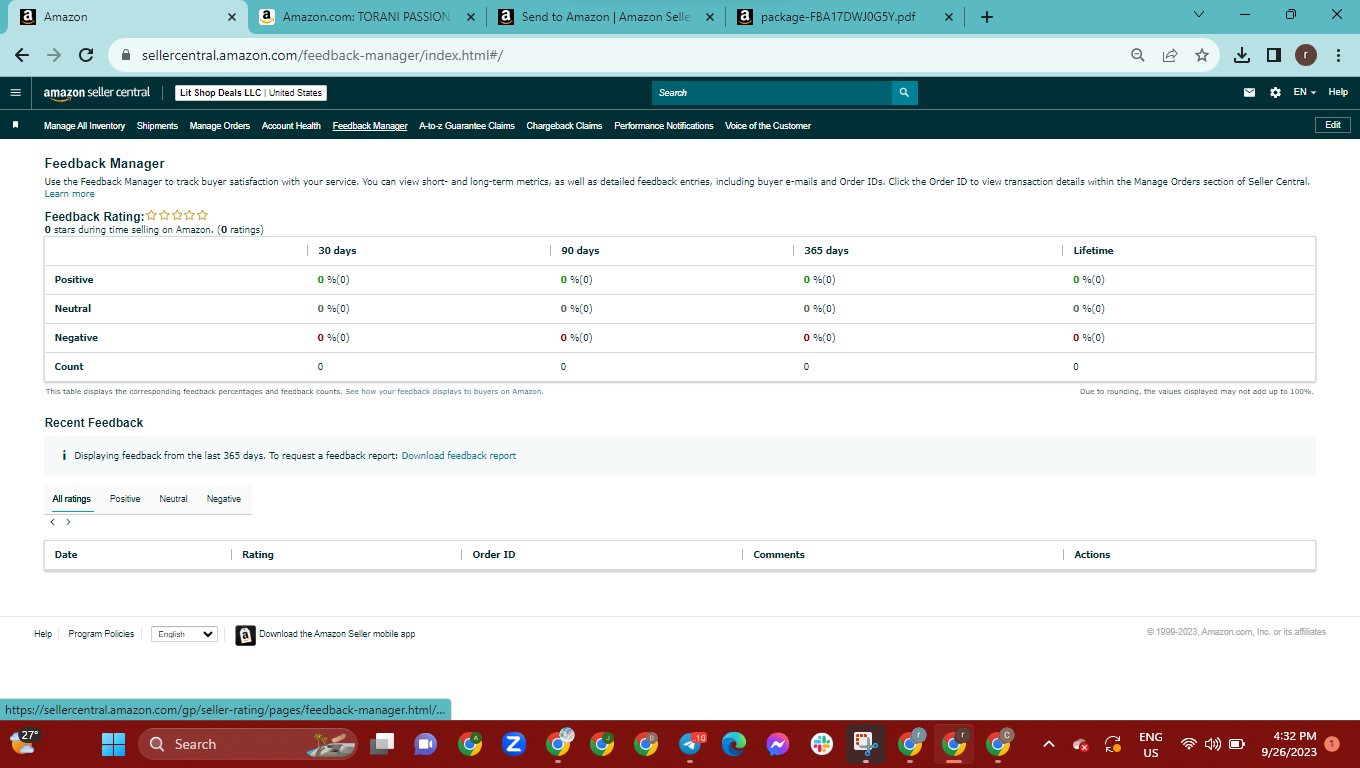
Task: Click the Learn more link
Action: point(70,194)
